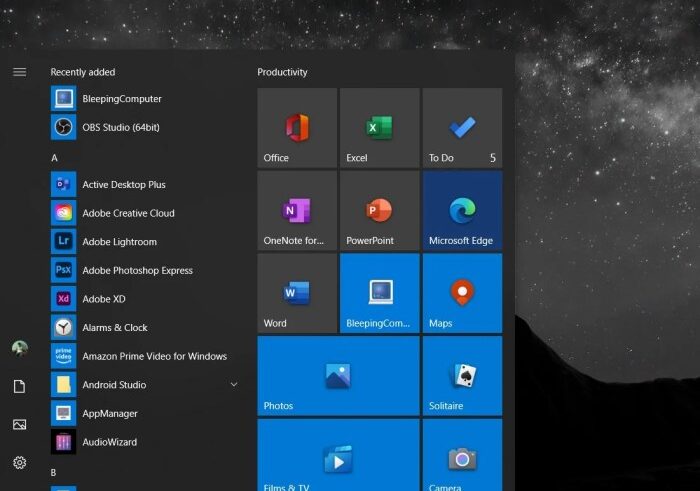700x491 pixels.
Task: Launch Solitaire tile
Action: click(462, 376)
